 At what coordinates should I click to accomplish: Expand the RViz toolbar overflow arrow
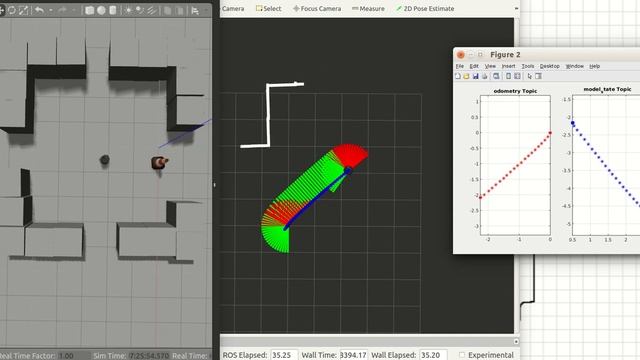coord(516,8)
